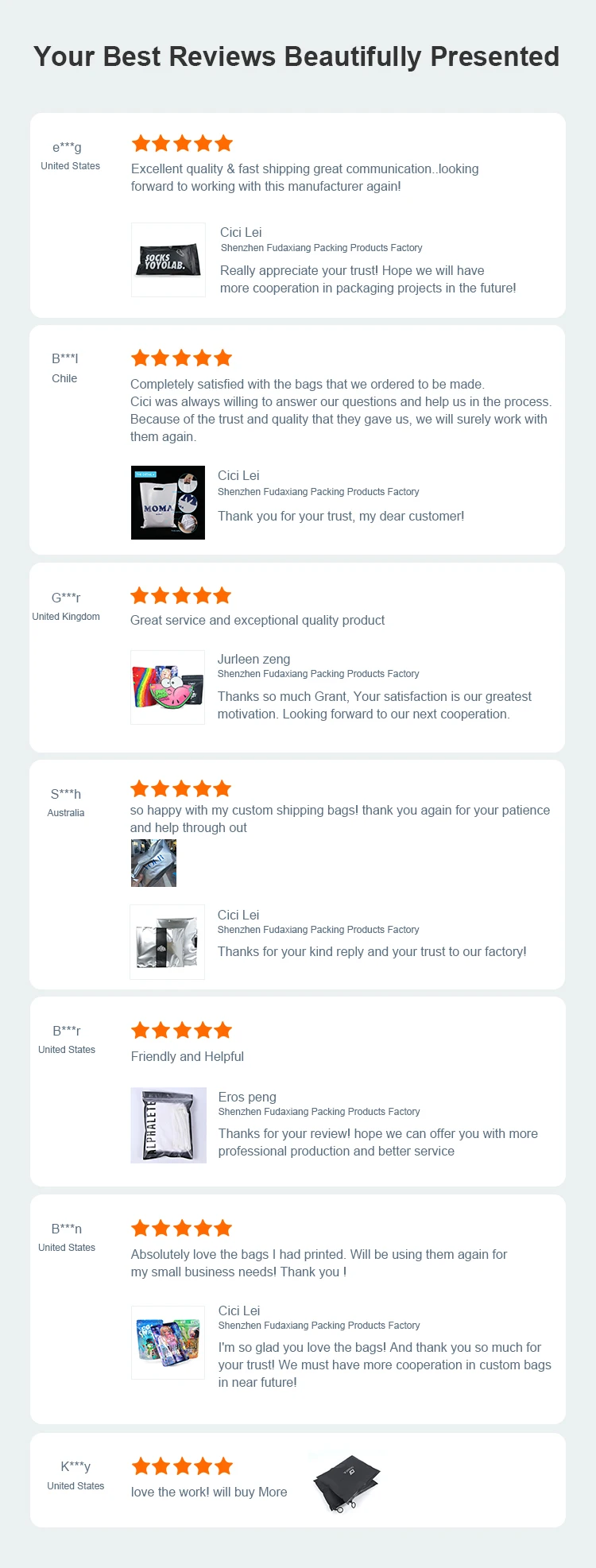Click the star rating above Friendly and Helpful
The image size is (596, 1568).
182,1030
